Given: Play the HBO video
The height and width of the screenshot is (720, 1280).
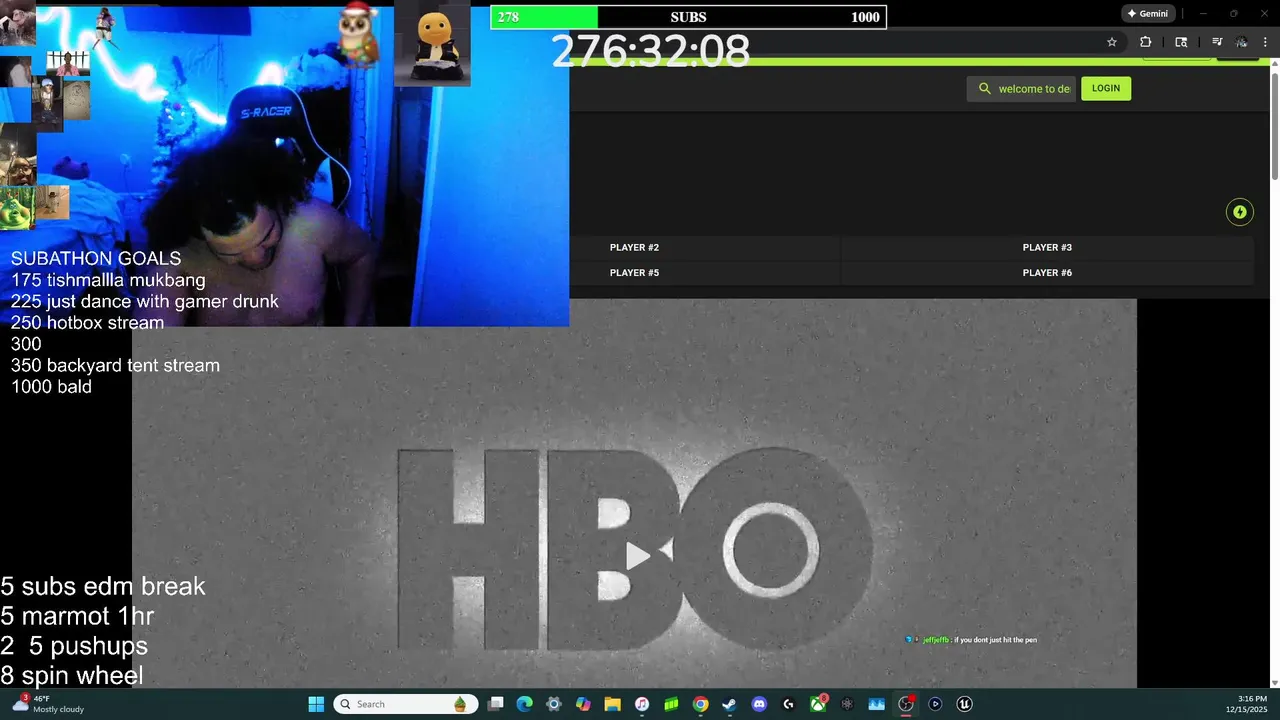Looking at the screenshot, I should point(636,556).
